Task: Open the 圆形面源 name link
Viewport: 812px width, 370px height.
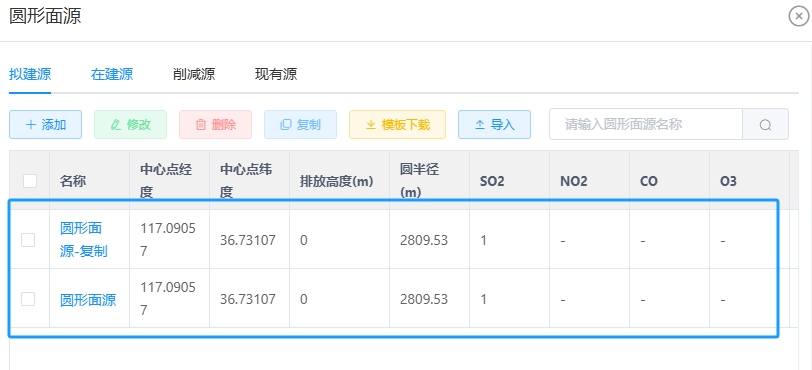Action: 88,300
